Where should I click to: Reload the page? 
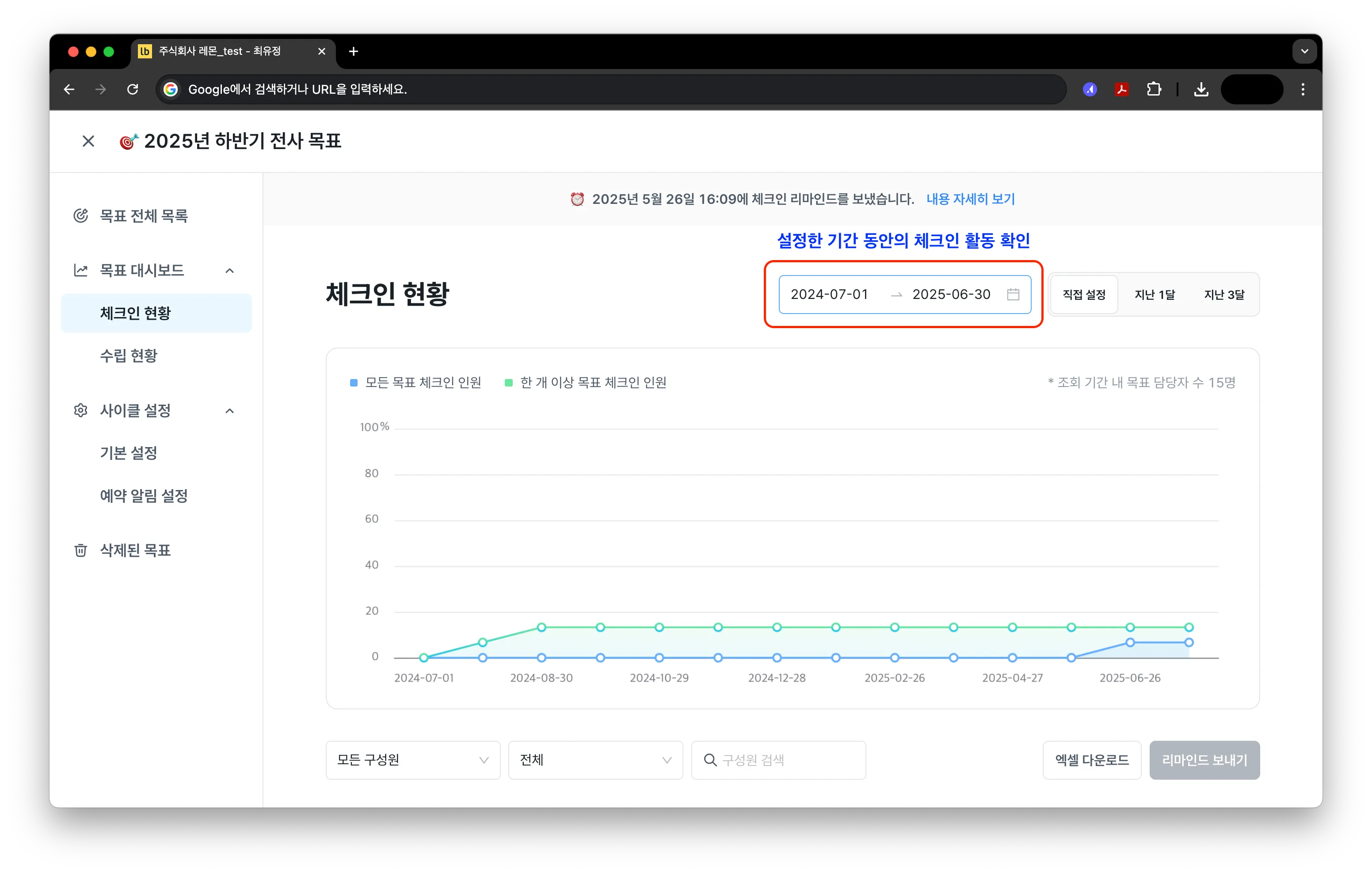(x=133, y=89)
